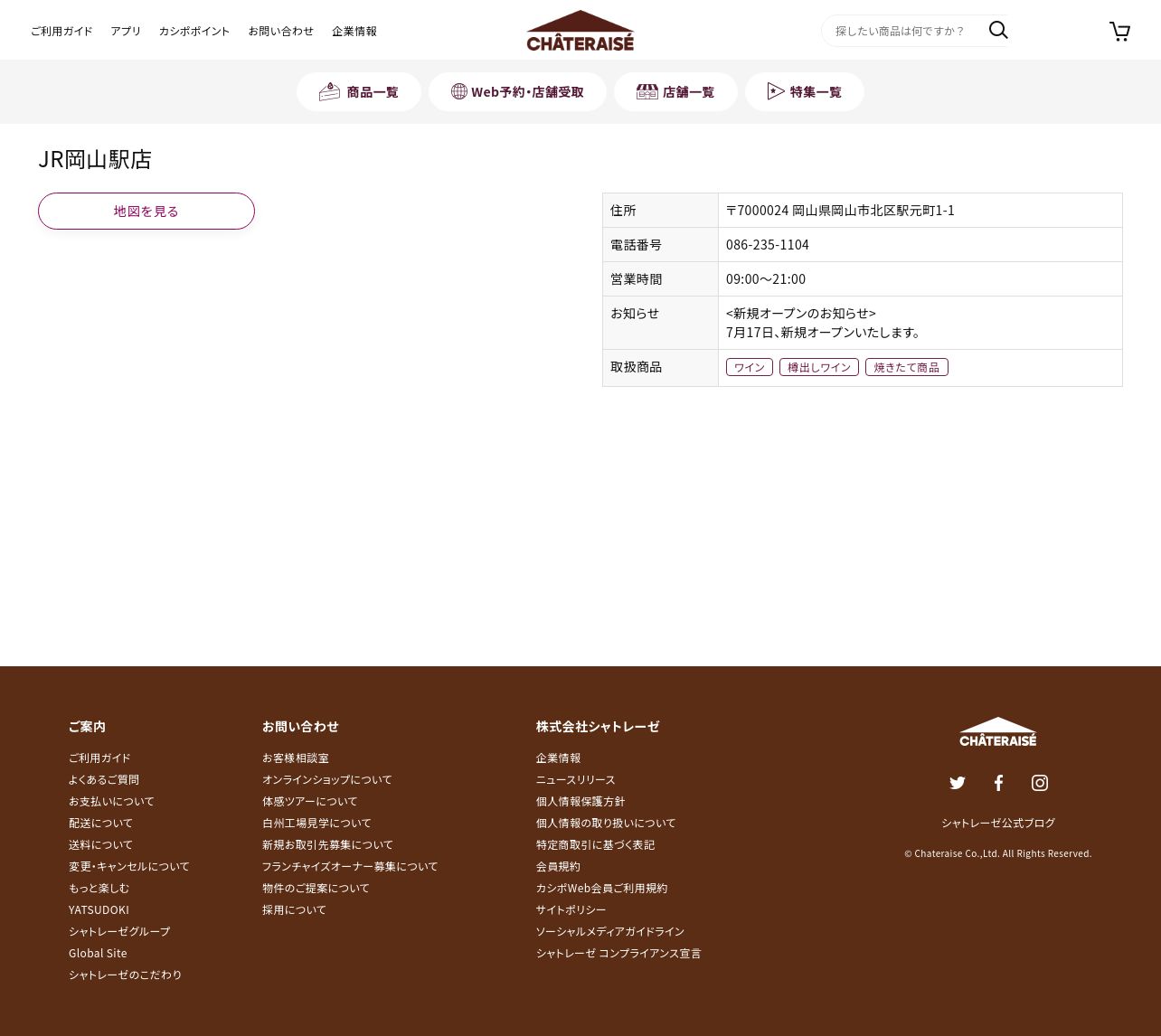Click アプリ in top menu

(x=126, y=31)
